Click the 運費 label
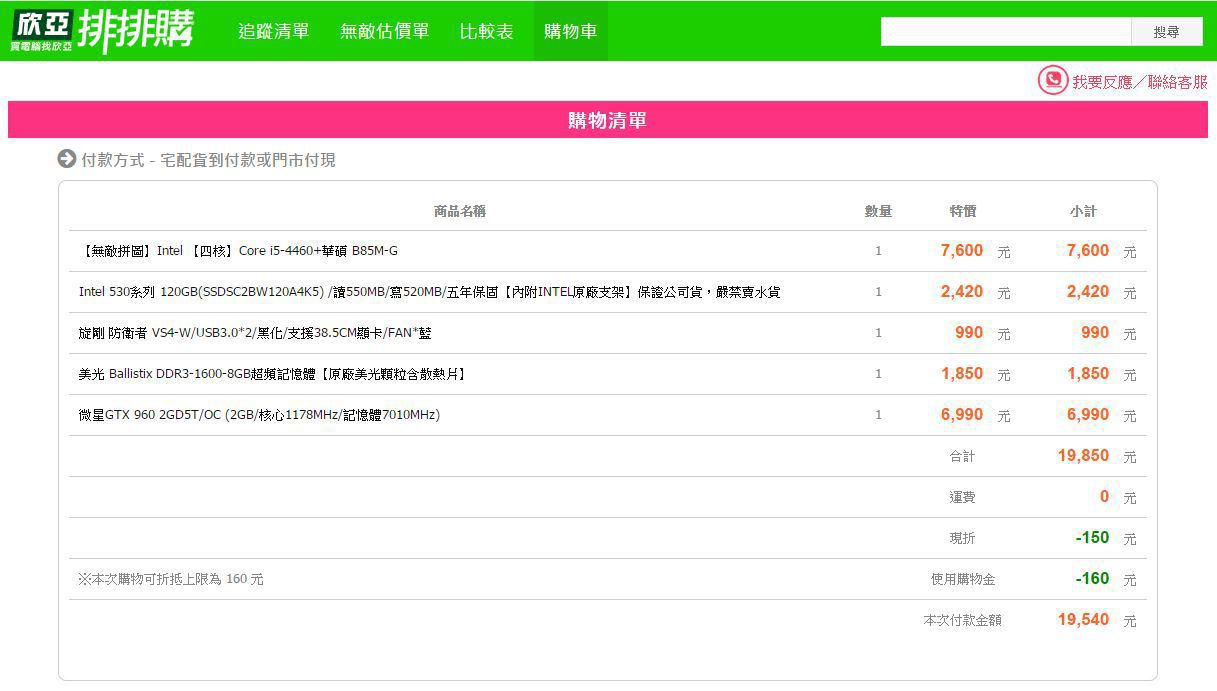This screenshot has height=691, width=1217. pos(962,497)
